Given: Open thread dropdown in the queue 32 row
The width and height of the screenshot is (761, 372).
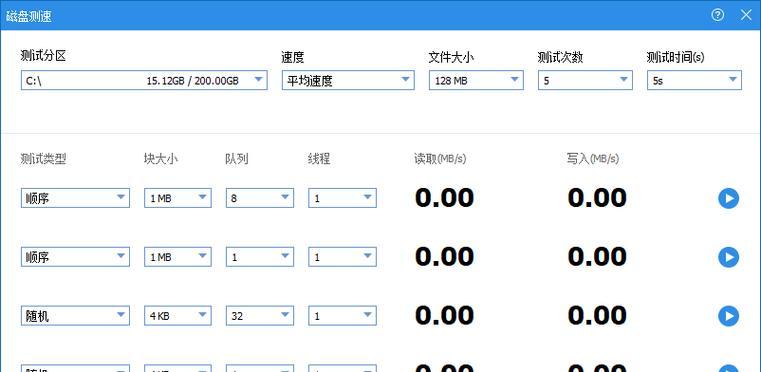Looking at the screenshot, I should [342, 316].
